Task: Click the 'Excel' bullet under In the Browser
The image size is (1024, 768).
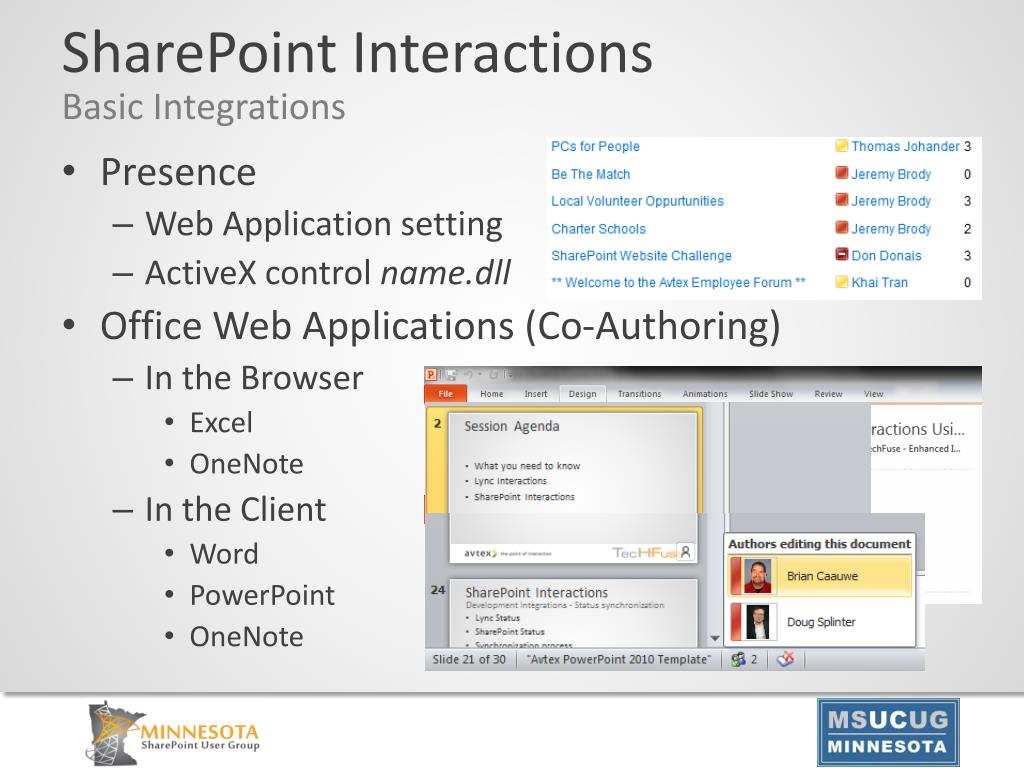Action: [x=221, y=423]
